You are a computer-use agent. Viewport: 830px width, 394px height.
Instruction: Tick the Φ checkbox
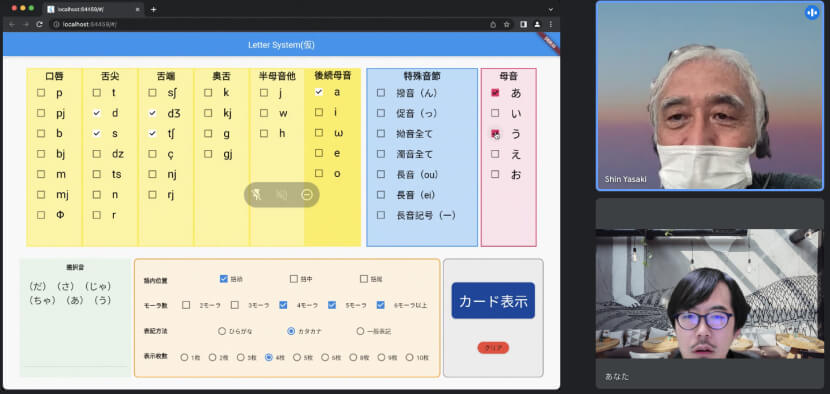point(41,215)
